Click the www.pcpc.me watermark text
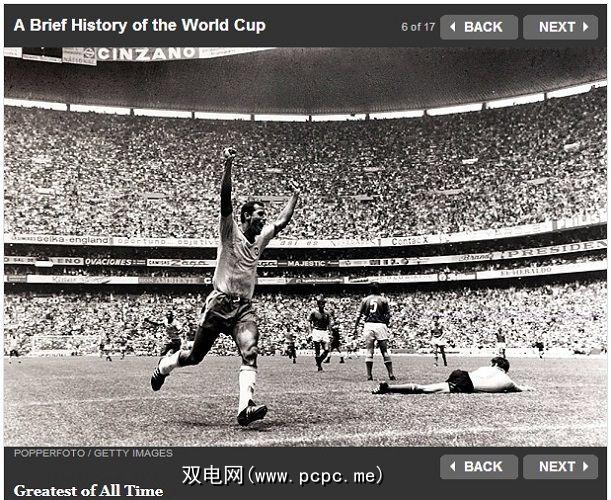Image resolution: width=611 pixels, height=500 pixels. pyautogui.click(x=282, y=475)
